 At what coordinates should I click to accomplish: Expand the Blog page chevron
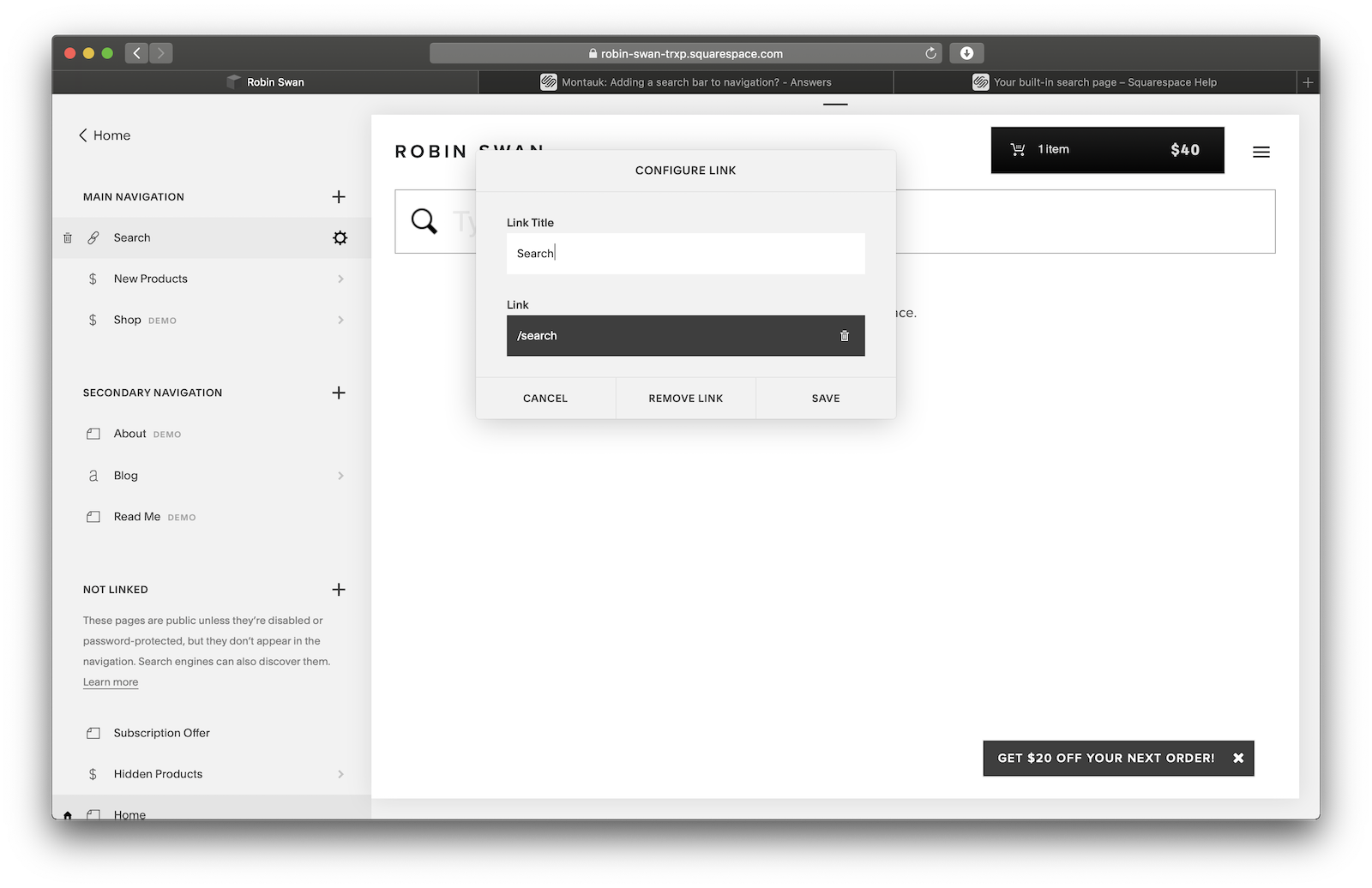coord(340,476)
